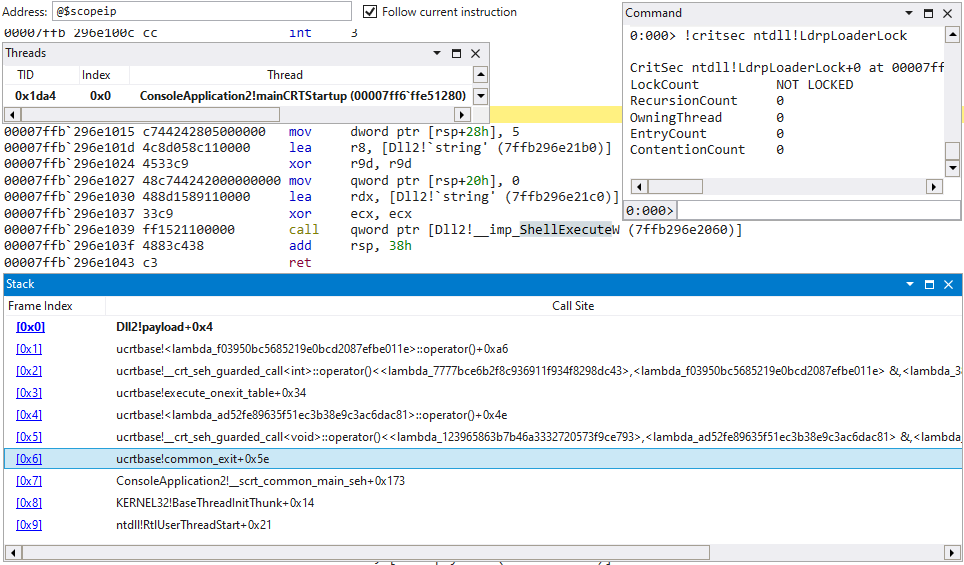Click the Command horizontal scrollbar thumb
Image resolution: width=964 pixels, height=565 pixels.
point(675,186)
